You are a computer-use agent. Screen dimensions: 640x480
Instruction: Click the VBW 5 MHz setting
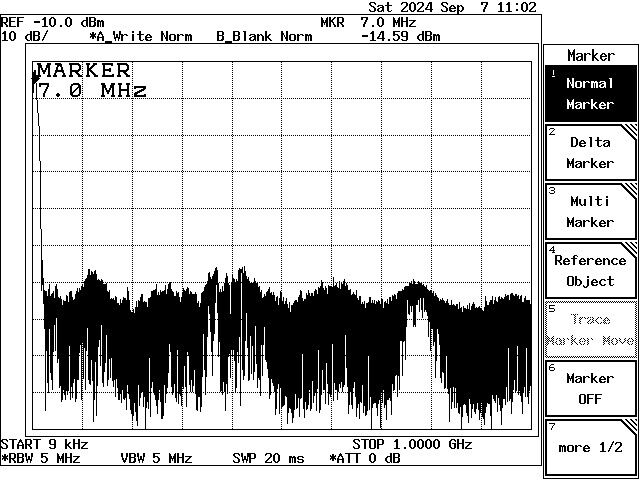156,458
